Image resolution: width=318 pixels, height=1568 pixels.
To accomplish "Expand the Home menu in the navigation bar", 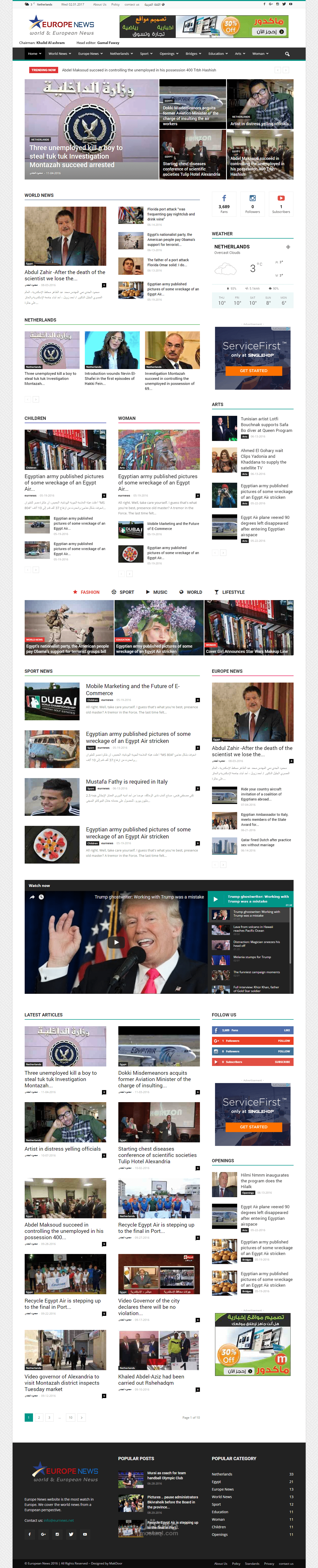I will click(35, 54).
